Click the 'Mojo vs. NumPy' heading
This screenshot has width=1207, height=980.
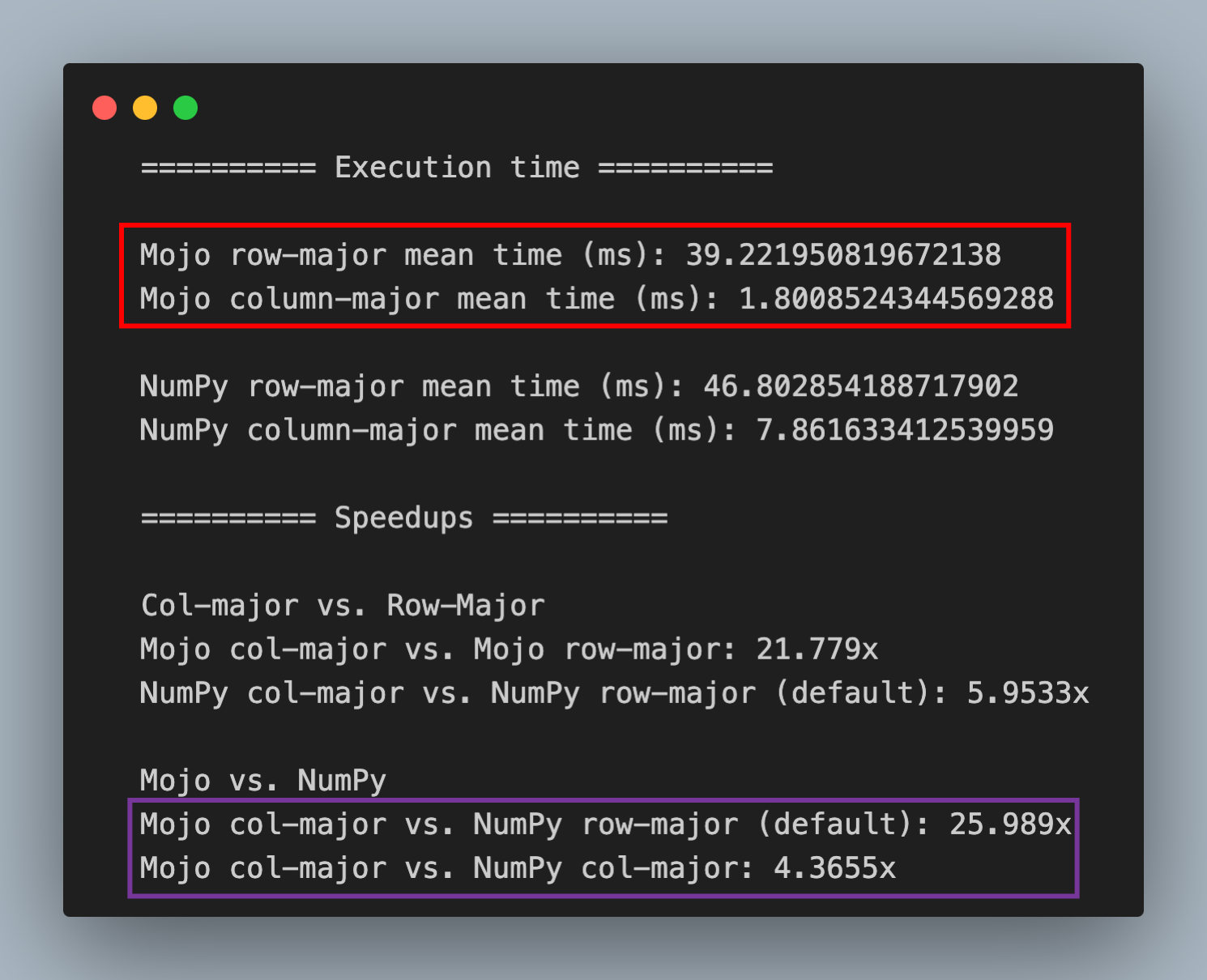pos(263,781)
